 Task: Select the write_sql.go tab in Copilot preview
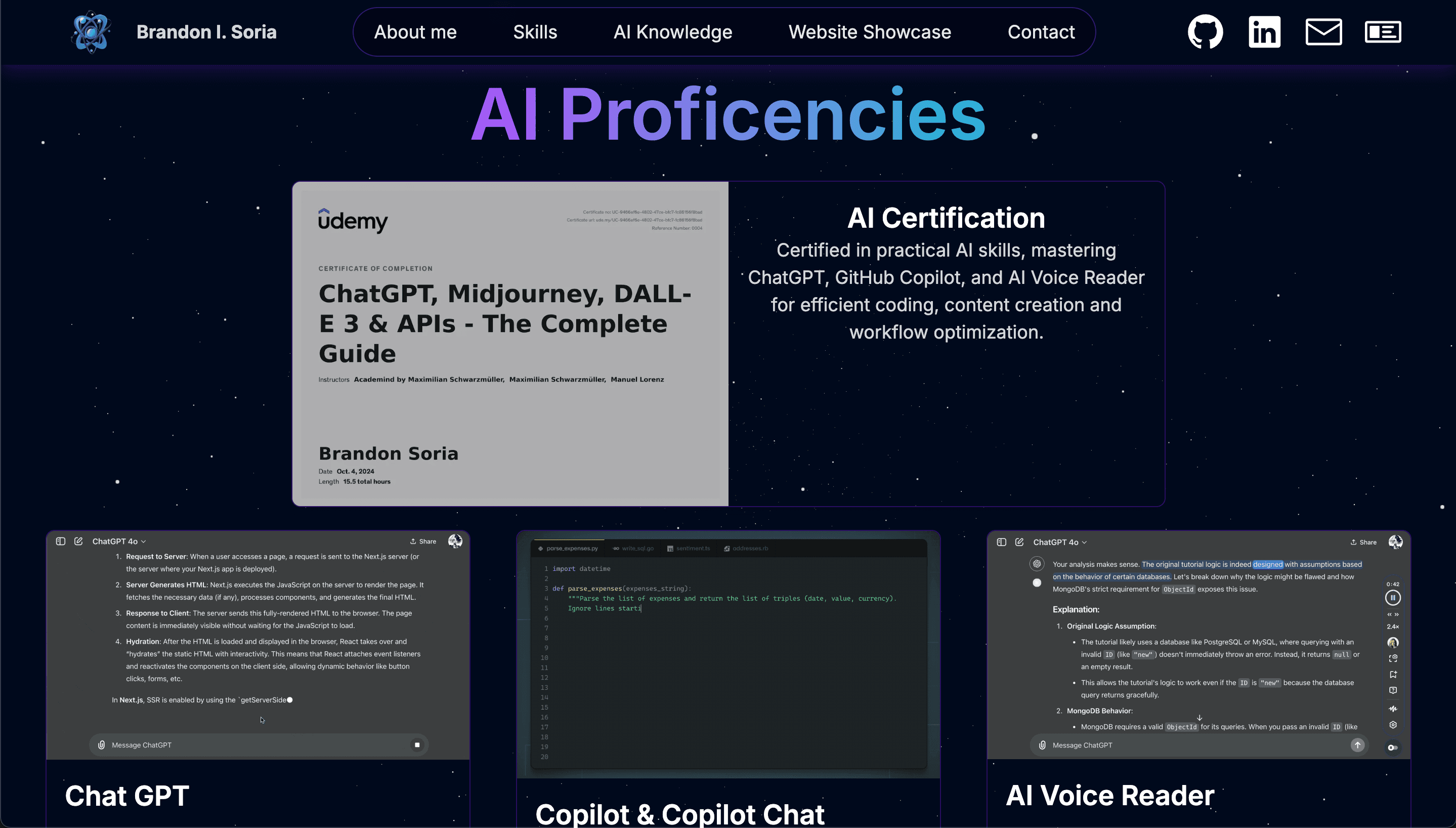(x=634, y=549)
